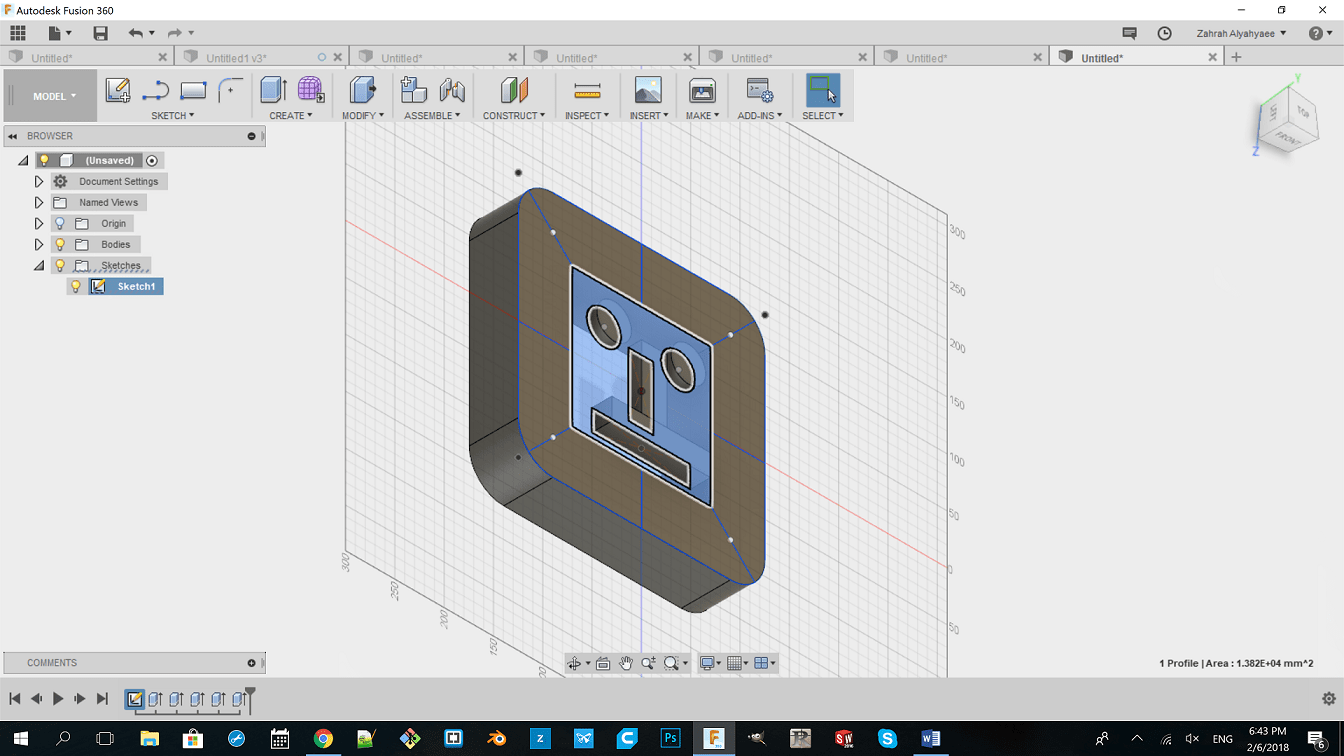
Task: Open the 3D Print tool
Action: tap(702, 90)
